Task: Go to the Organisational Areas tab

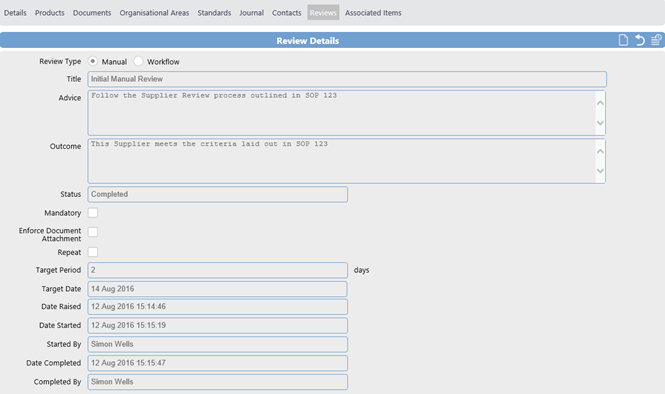Action: coord(154,13)
